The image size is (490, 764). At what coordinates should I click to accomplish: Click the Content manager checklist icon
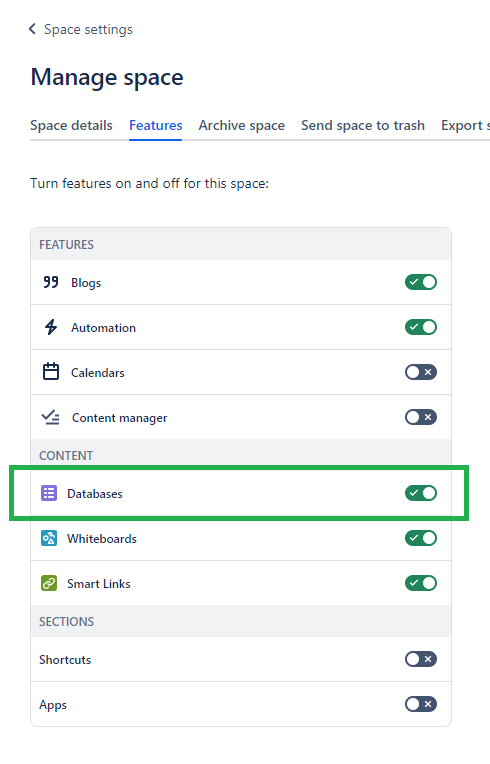51,417
